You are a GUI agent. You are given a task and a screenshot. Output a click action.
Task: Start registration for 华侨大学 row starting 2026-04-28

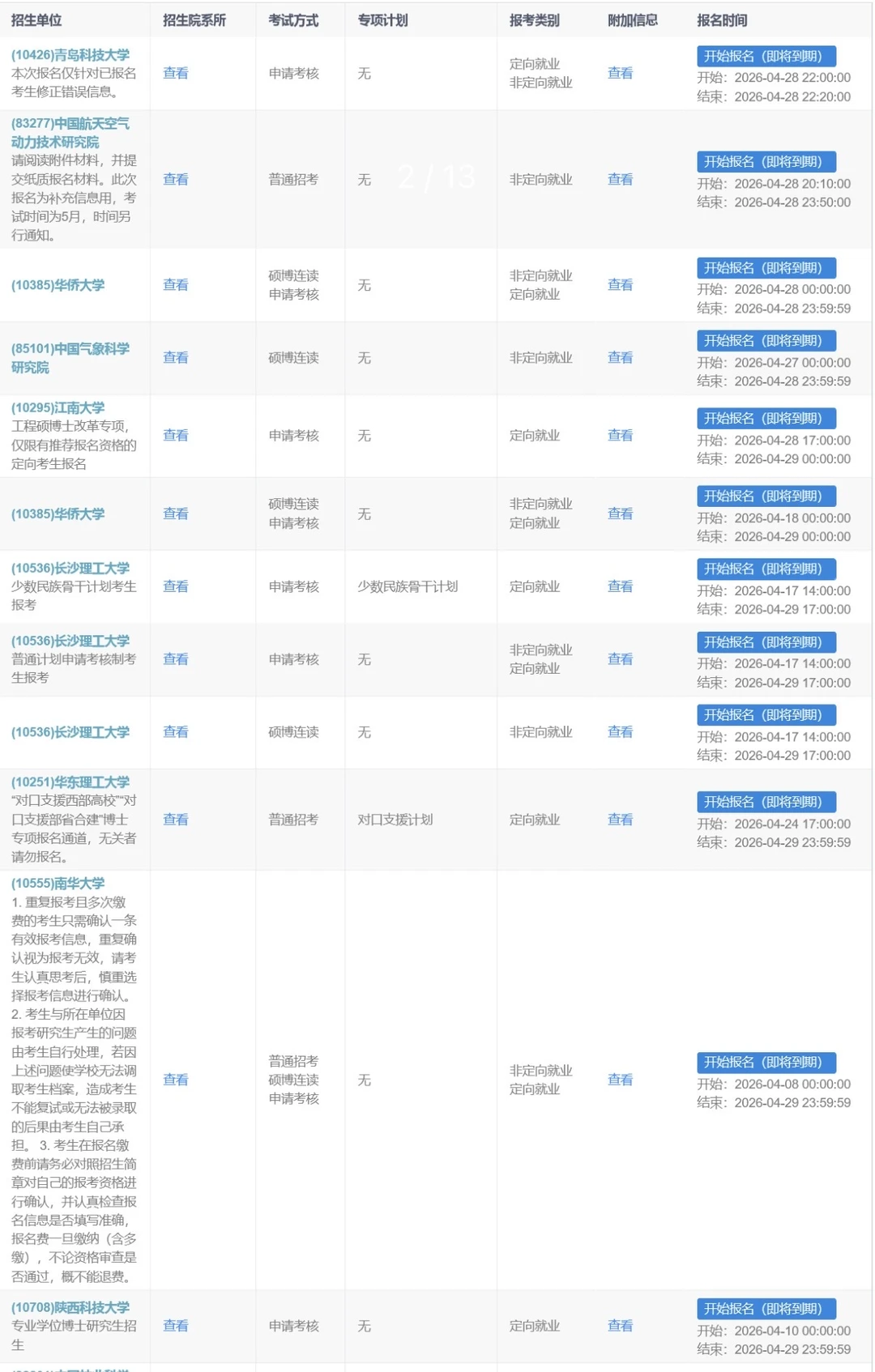click(766, 267)
